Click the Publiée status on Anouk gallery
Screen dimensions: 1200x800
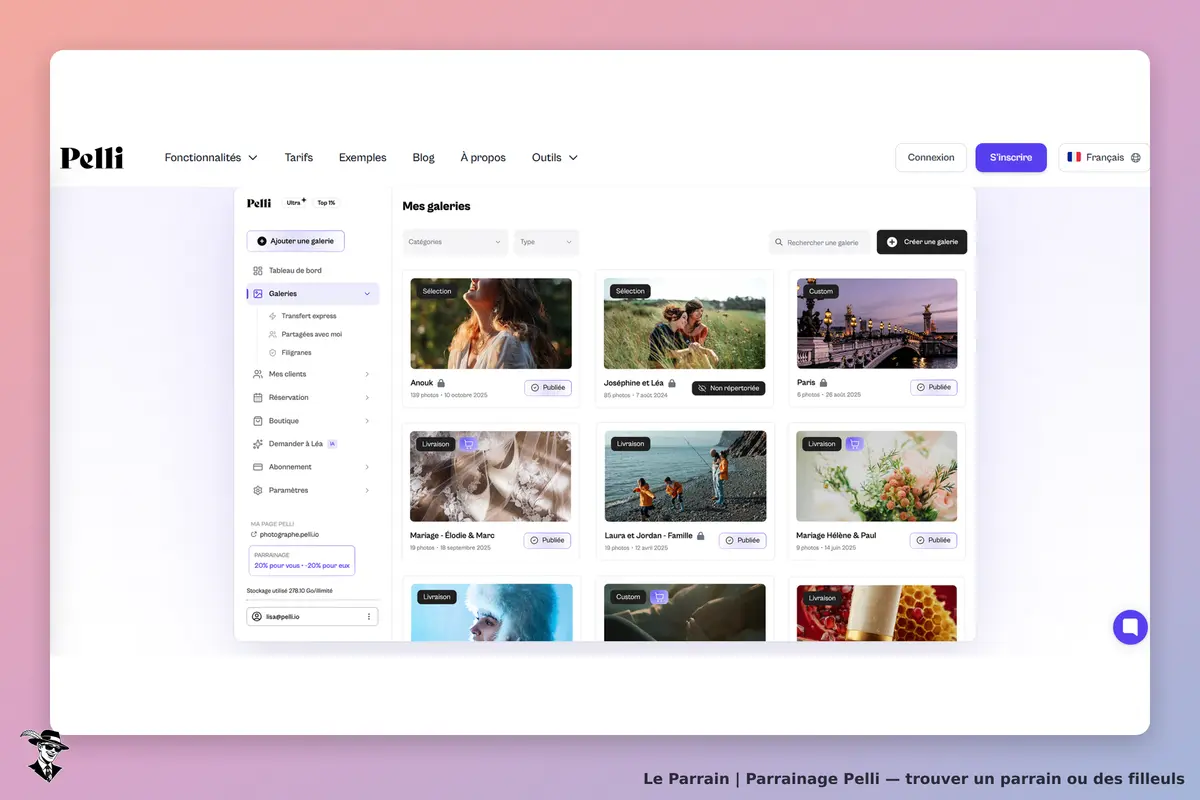pos(548,388)
